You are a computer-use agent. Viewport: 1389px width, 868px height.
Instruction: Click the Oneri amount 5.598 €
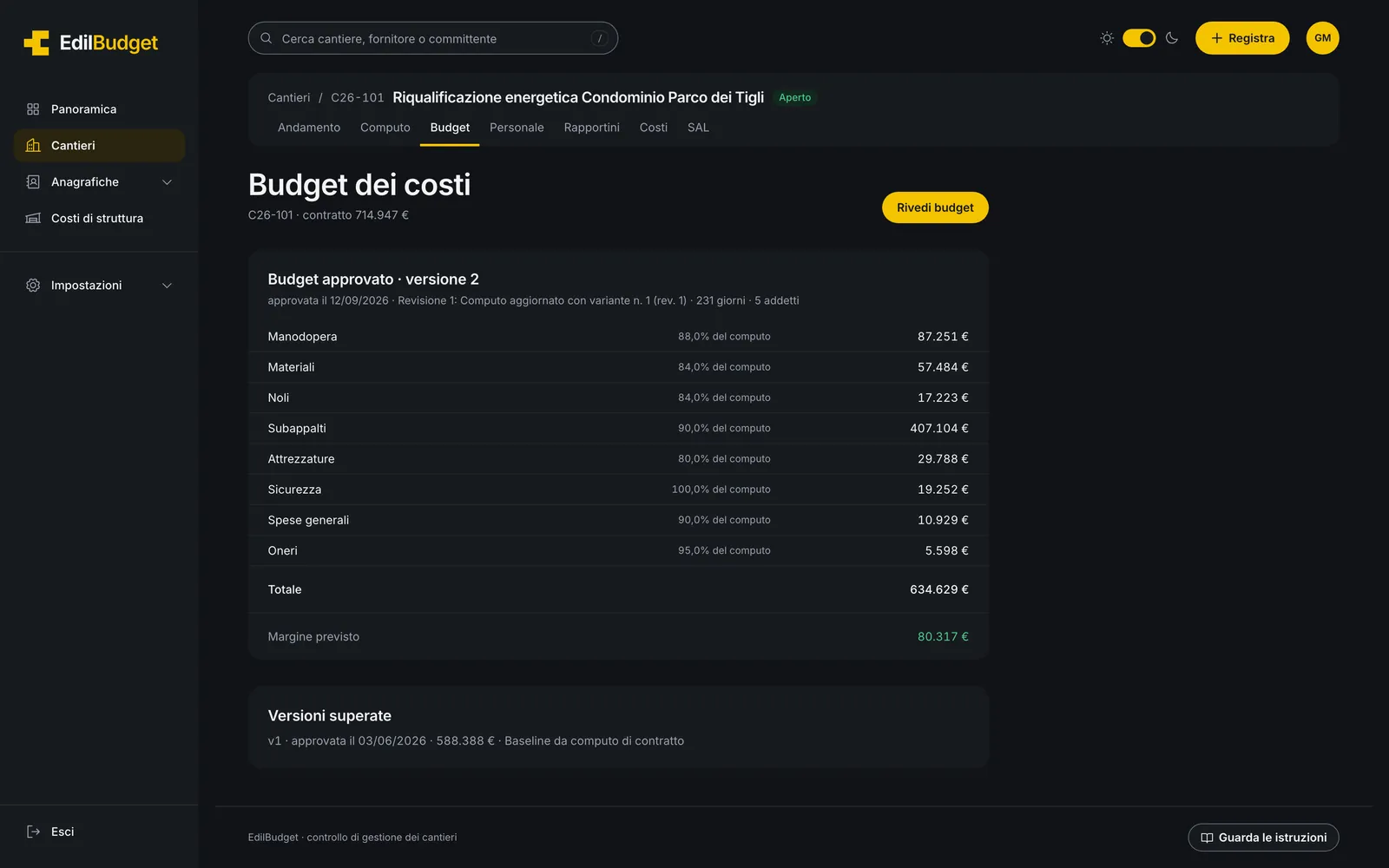(x=946, y=551)
